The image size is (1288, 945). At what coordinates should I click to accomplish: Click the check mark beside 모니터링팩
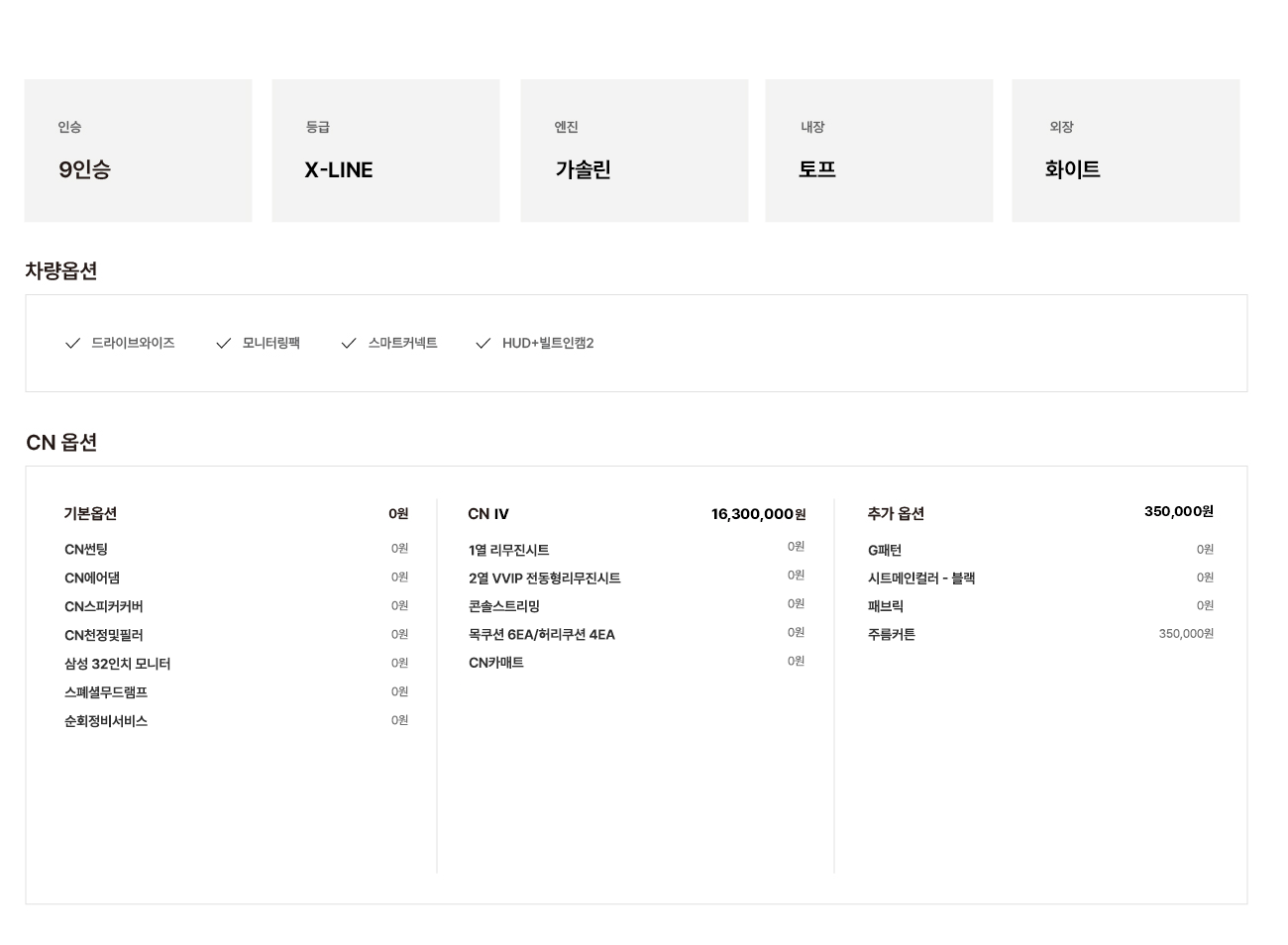coord(223,344)
